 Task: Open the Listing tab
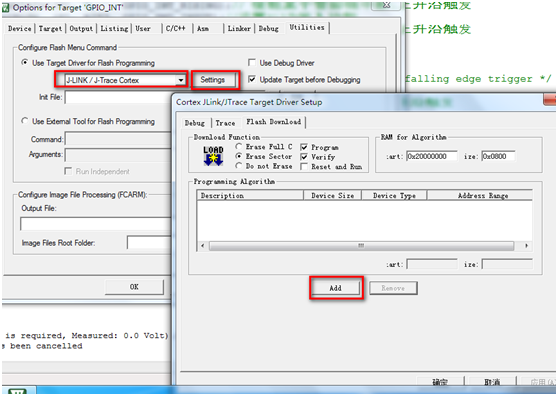(x=114, y=28)
